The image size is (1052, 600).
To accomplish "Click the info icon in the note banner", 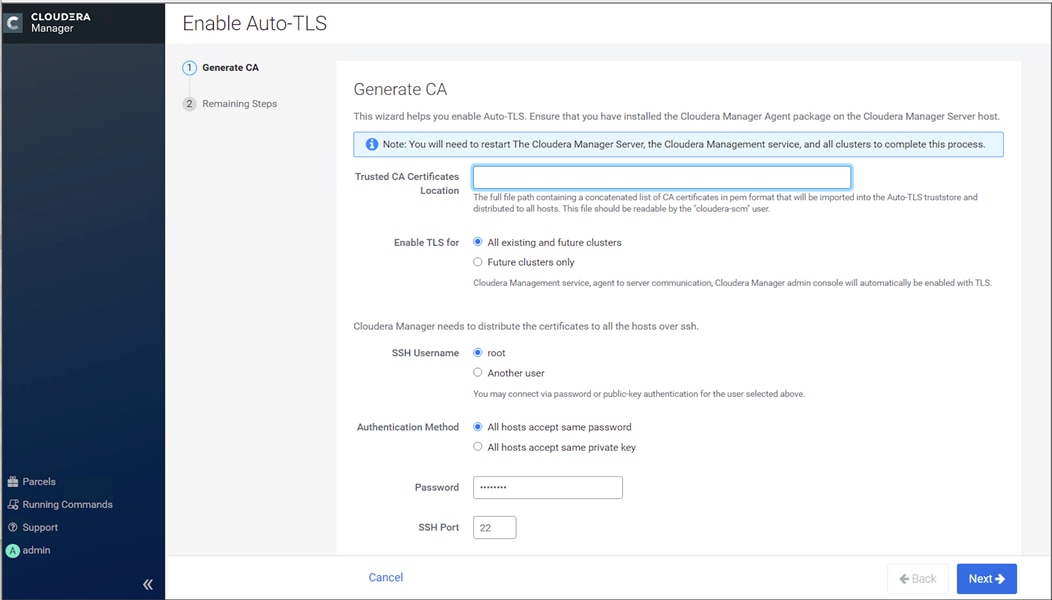I will click(x=372, y=144).
